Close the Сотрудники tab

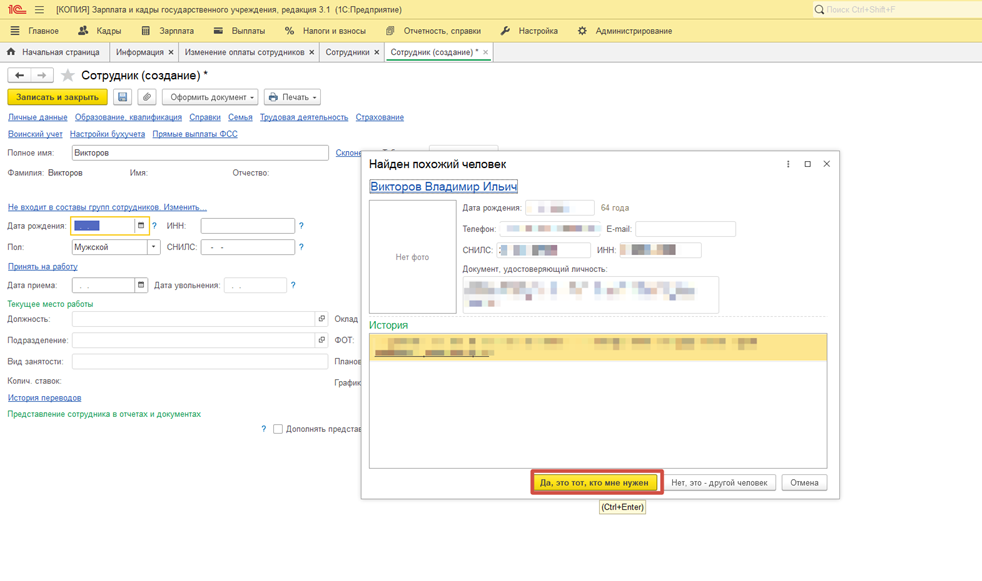point(376,53)
